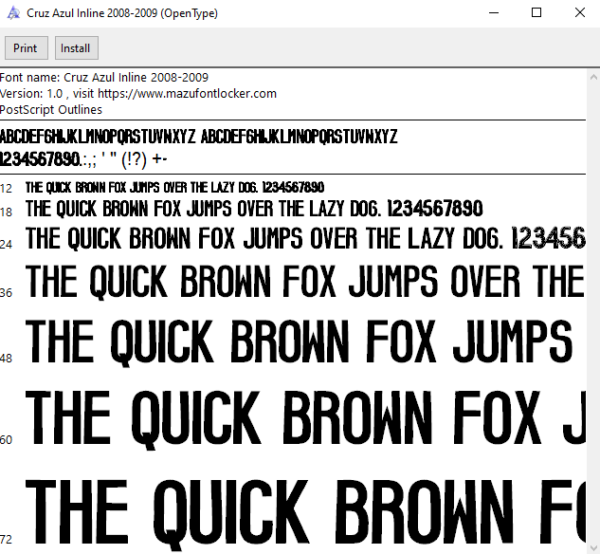The width and height of the screenshot is (600, 554).
Task: Click the '60' size label
Action: (x=6, y=440)
